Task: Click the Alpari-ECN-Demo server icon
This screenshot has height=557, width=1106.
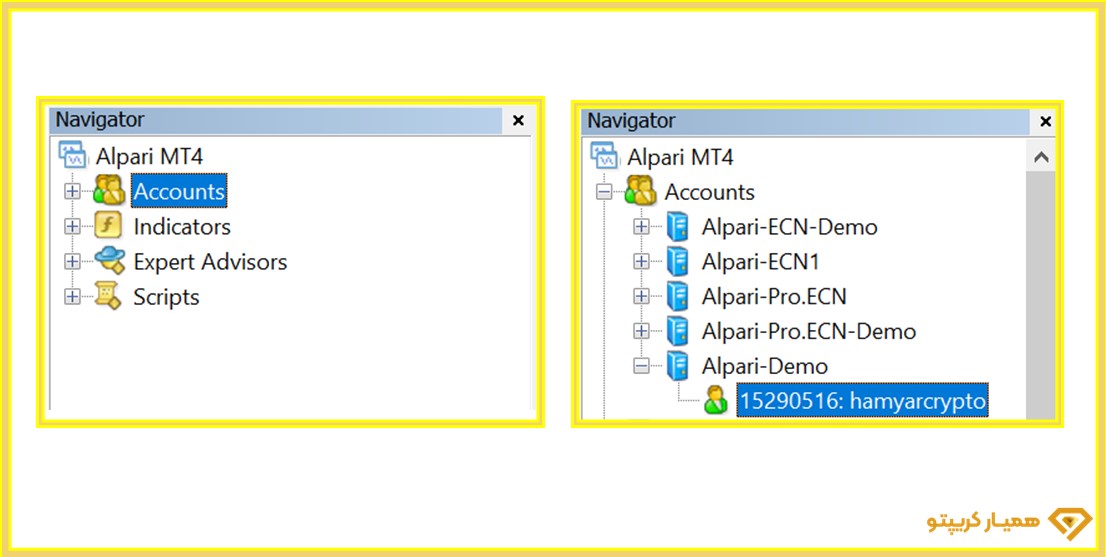Action: (677, 227)
